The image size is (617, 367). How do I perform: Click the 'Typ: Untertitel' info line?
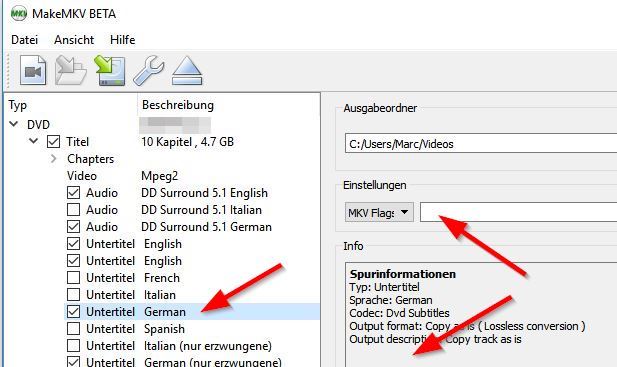coord(384,287)
